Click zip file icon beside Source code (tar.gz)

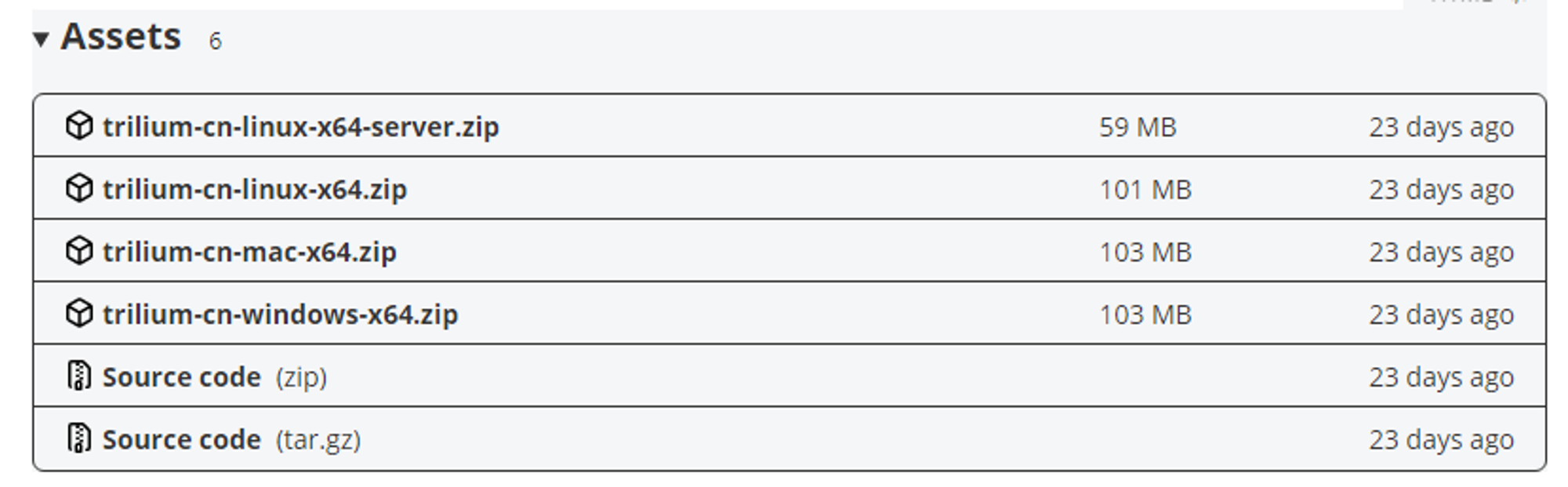tap(79, 438)
